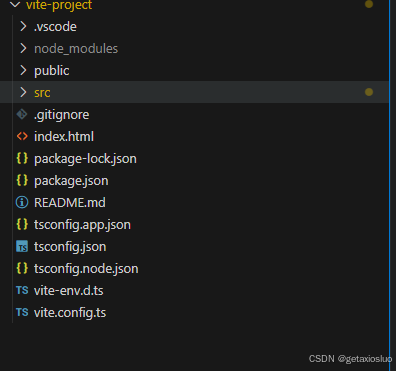Open the package.json file
The image size is (396, 371).
pos(71,181)
